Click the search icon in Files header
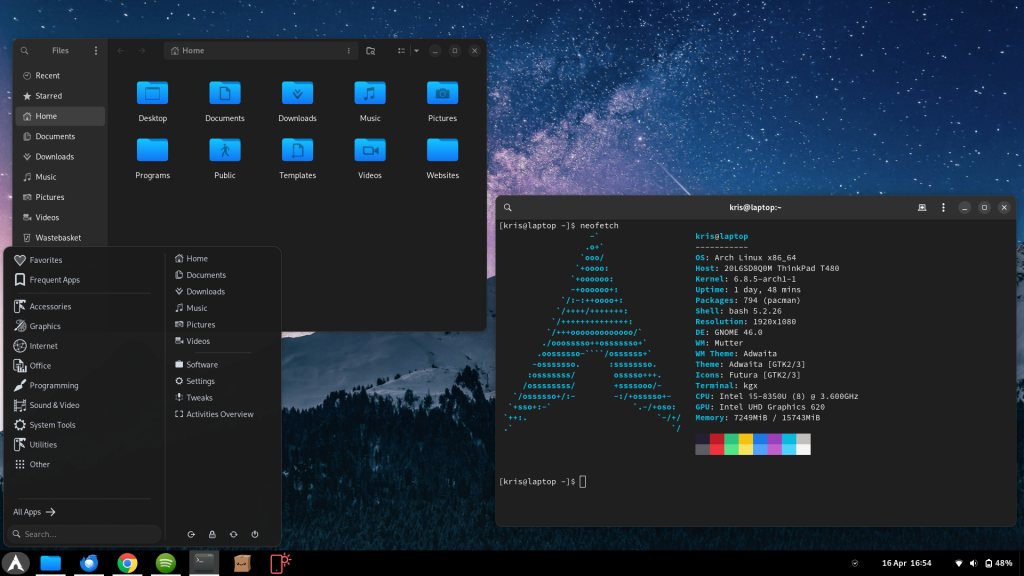The width and height of the screenshot is (1024, 576). 25,50
